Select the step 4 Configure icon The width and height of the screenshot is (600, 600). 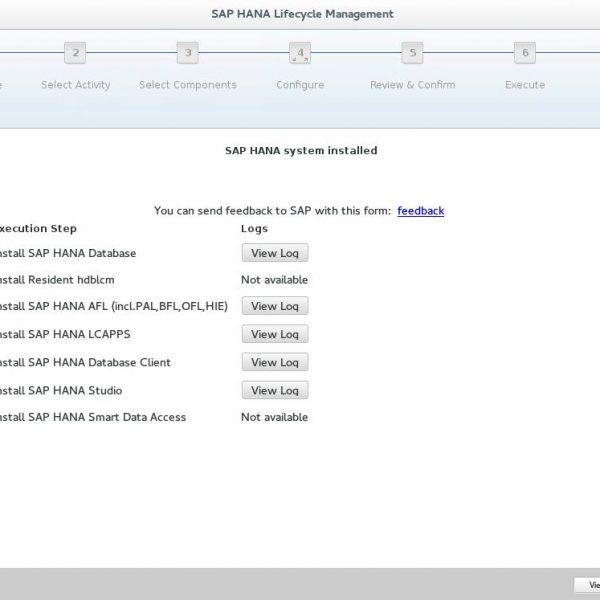click(300, 53)
